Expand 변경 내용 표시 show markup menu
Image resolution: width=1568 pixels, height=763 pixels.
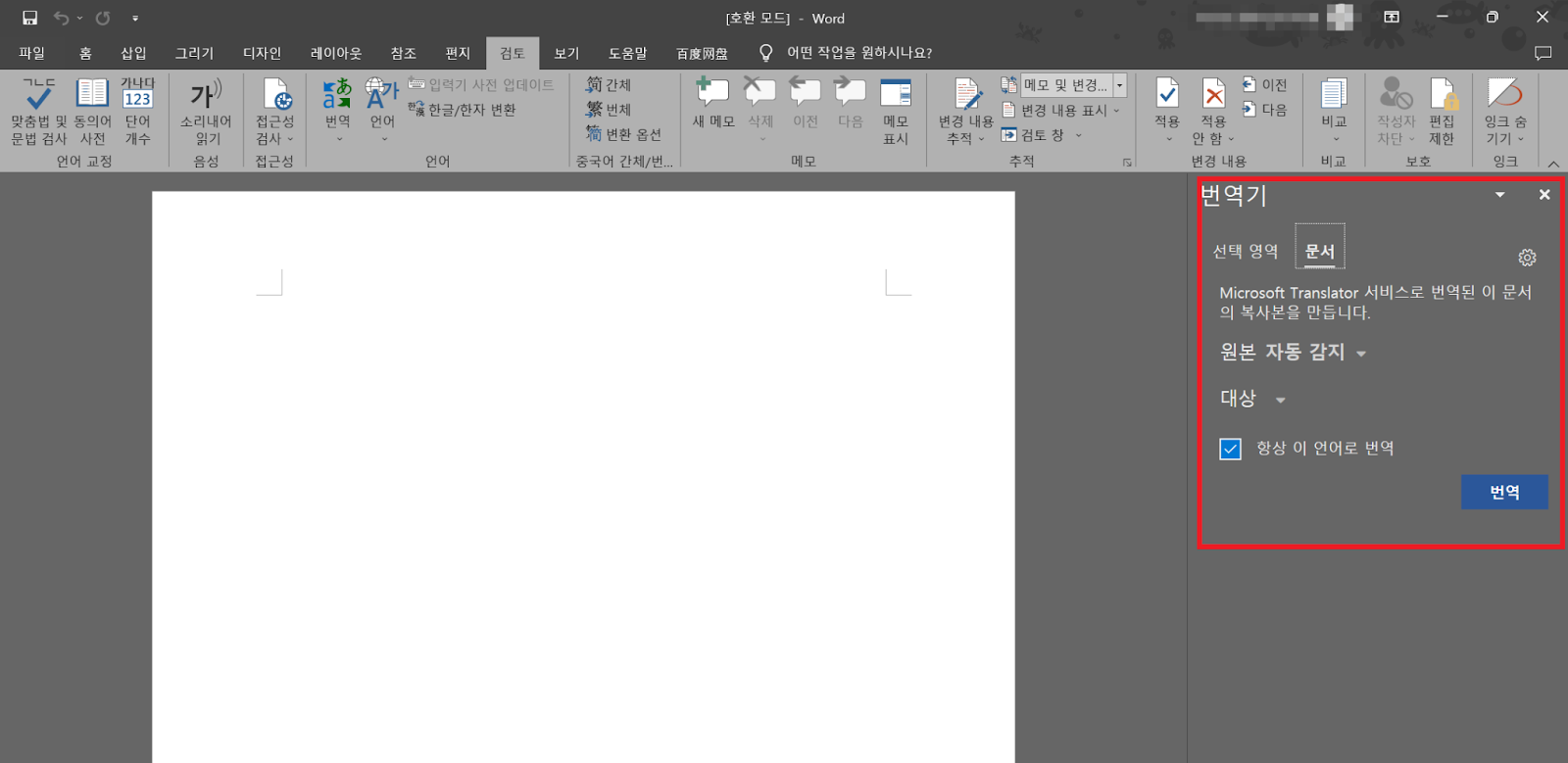(x=1061, y=111)
